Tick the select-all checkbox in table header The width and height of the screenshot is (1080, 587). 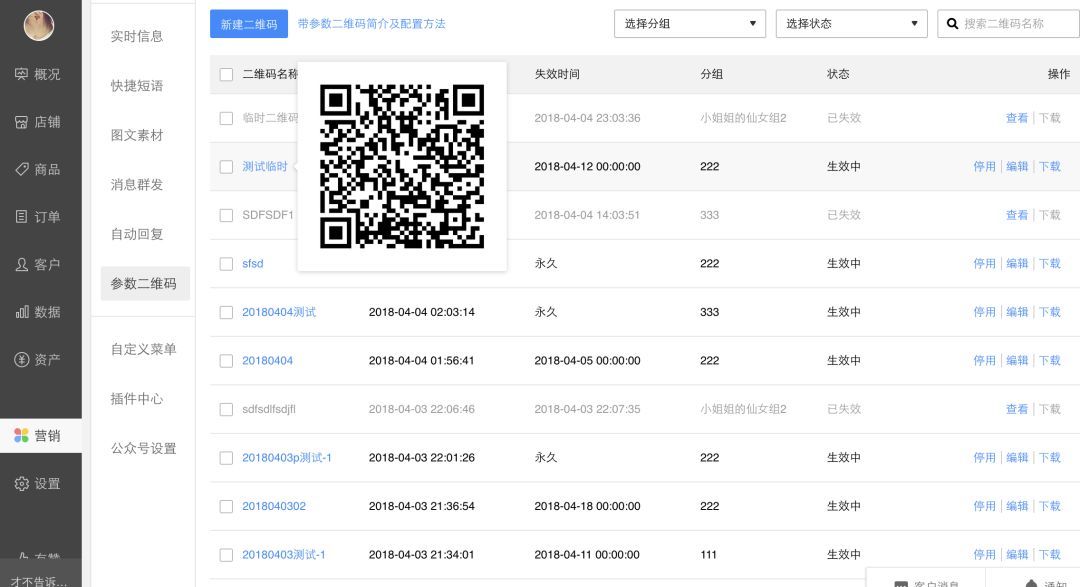(226, 74)
